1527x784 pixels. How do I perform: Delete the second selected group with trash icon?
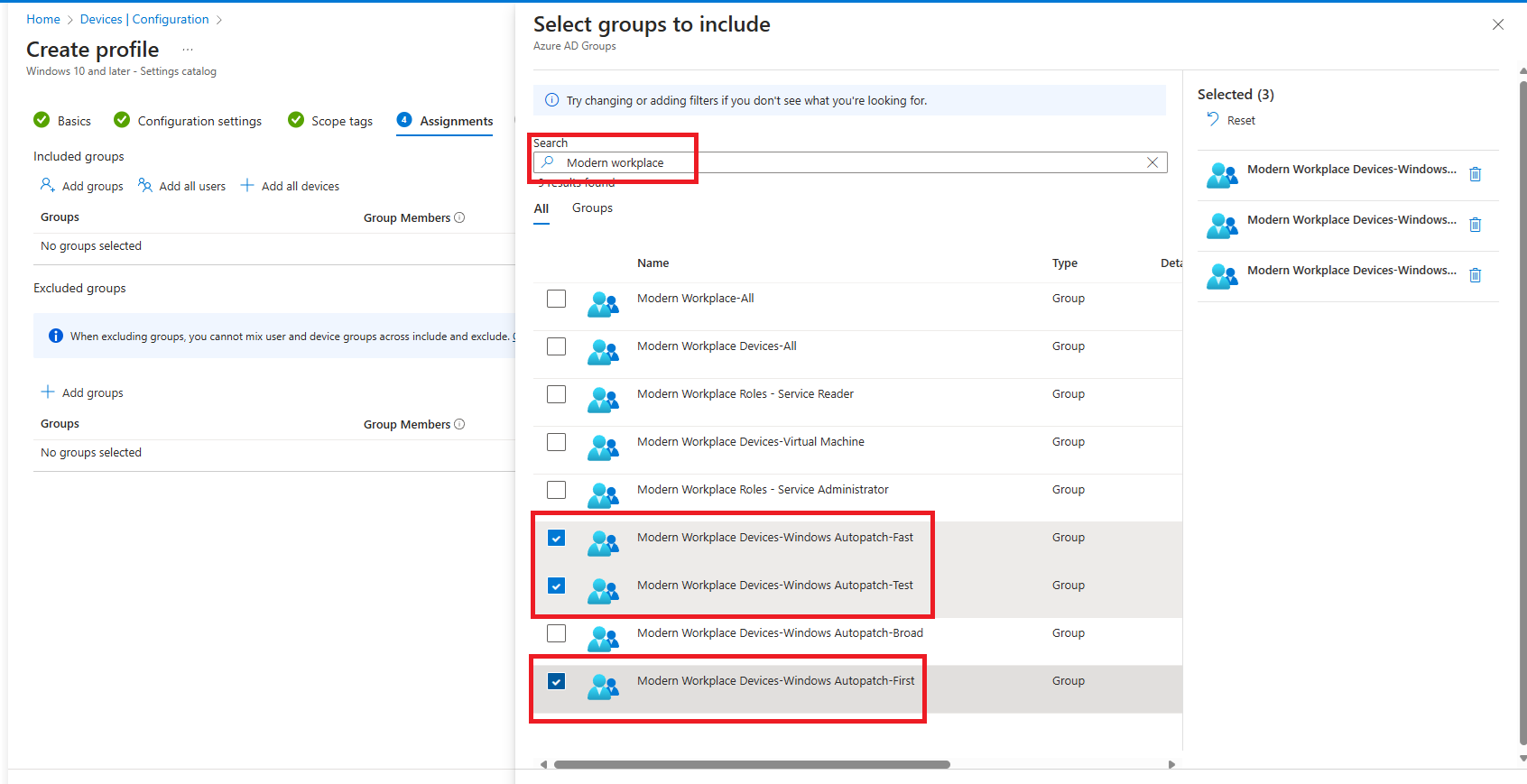(x=1475, y=225)
